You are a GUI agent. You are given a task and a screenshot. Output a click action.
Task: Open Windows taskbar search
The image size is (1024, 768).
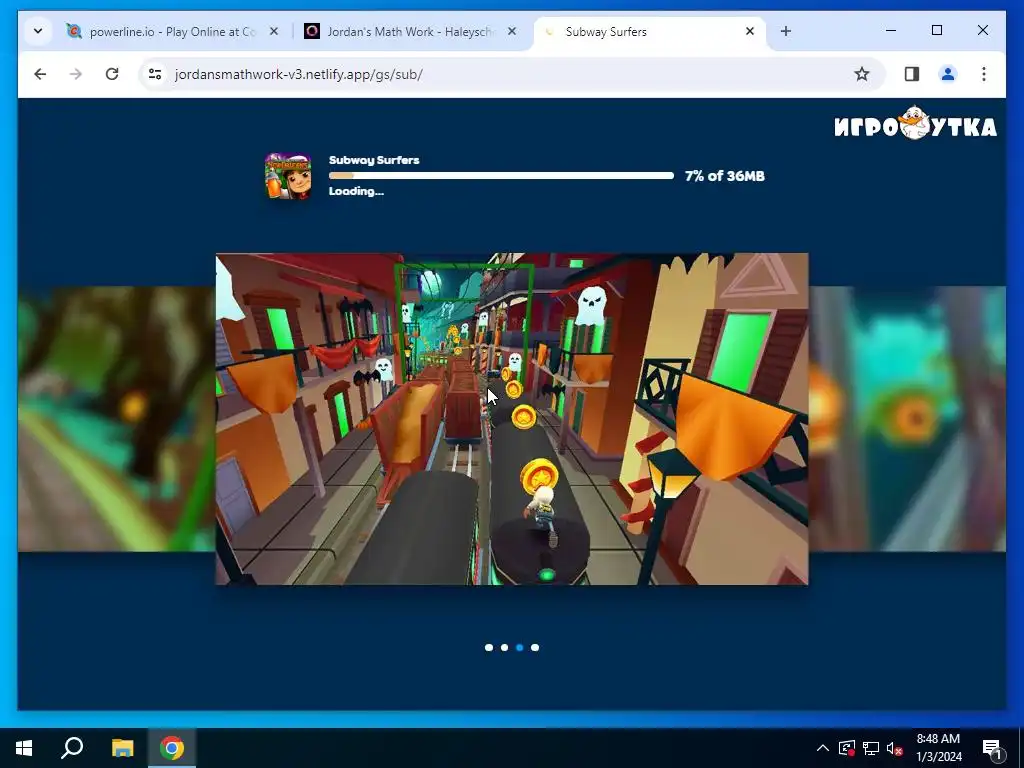72,748
